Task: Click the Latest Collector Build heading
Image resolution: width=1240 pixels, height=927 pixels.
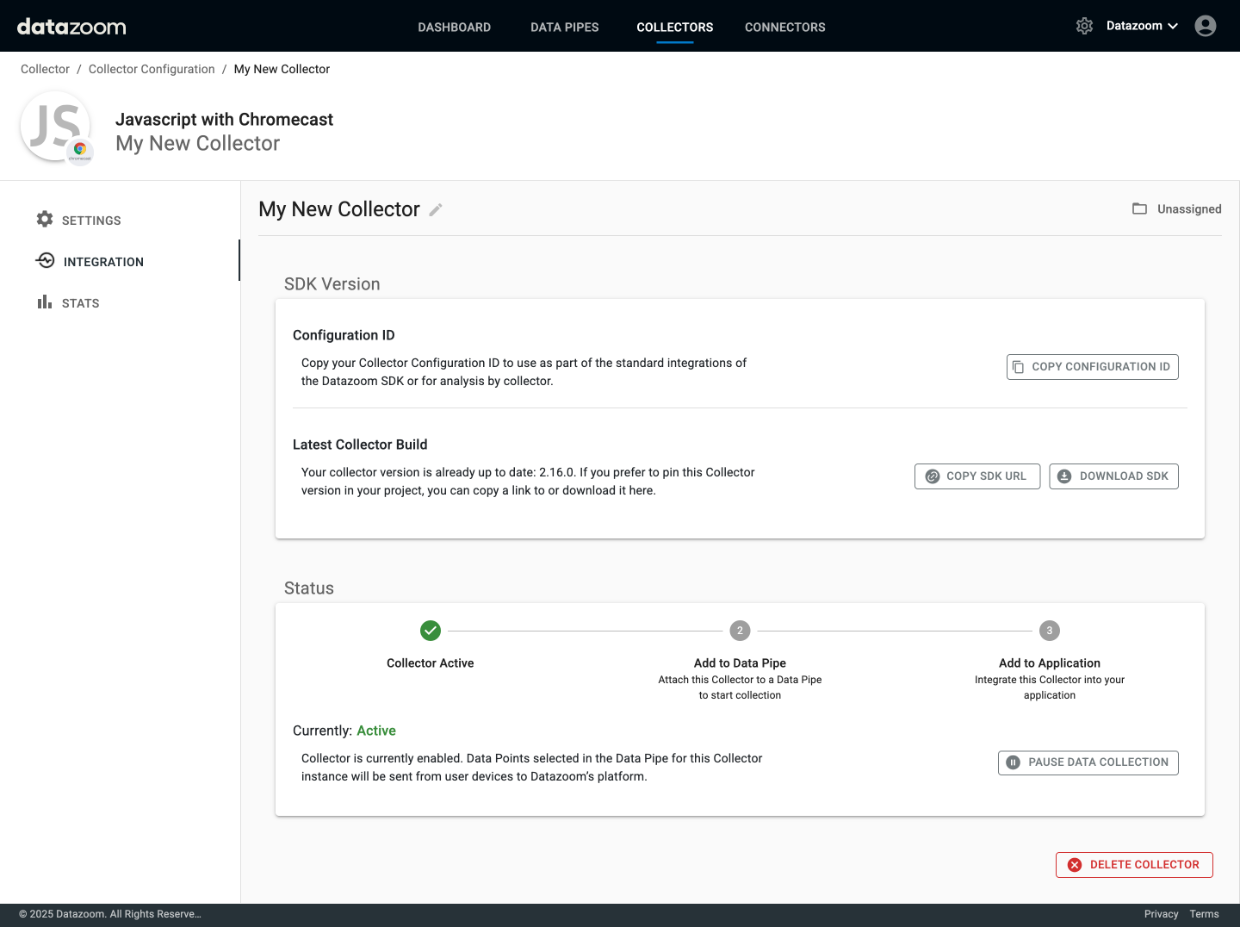Action: point(360,445)
